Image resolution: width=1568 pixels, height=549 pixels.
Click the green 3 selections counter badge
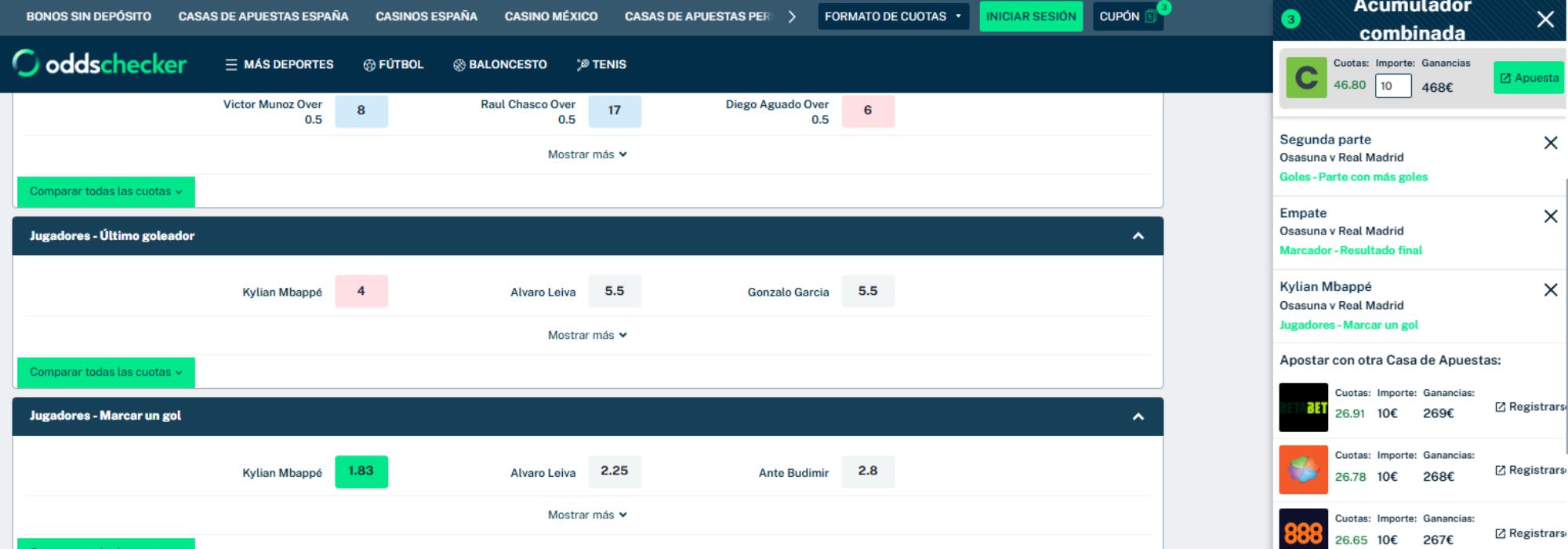tap(1290, 20)
